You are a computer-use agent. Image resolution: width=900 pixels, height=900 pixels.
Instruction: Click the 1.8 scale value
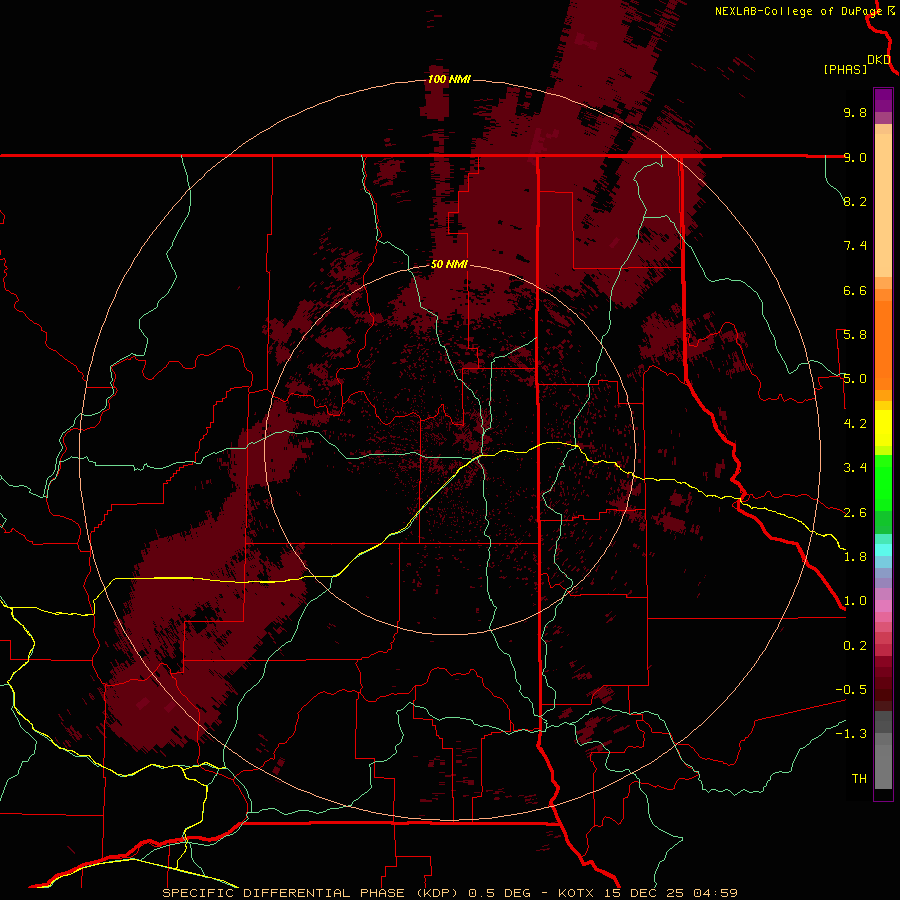point(855,557)
